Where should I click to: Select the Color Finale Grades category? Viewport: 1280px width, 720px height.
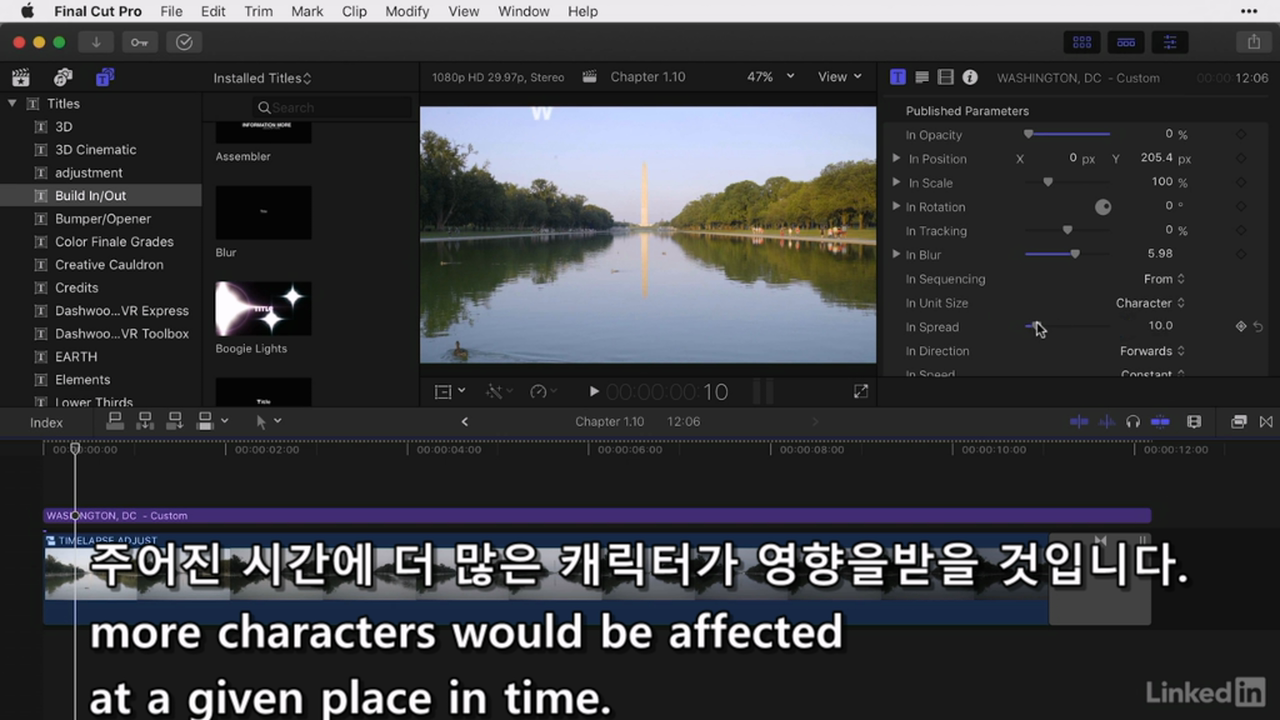point(114,242)
